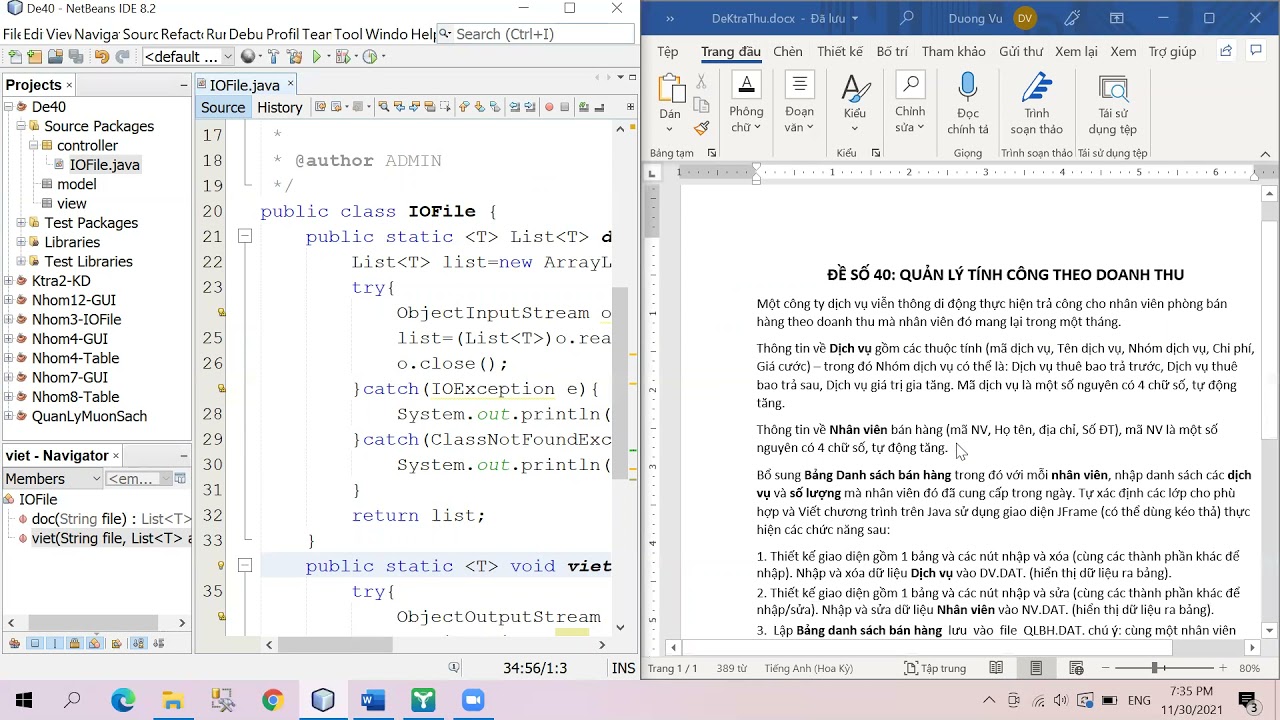Open Xem lại tab in Word
This screenshot has height=720, width=1280.
(1076, 51)
